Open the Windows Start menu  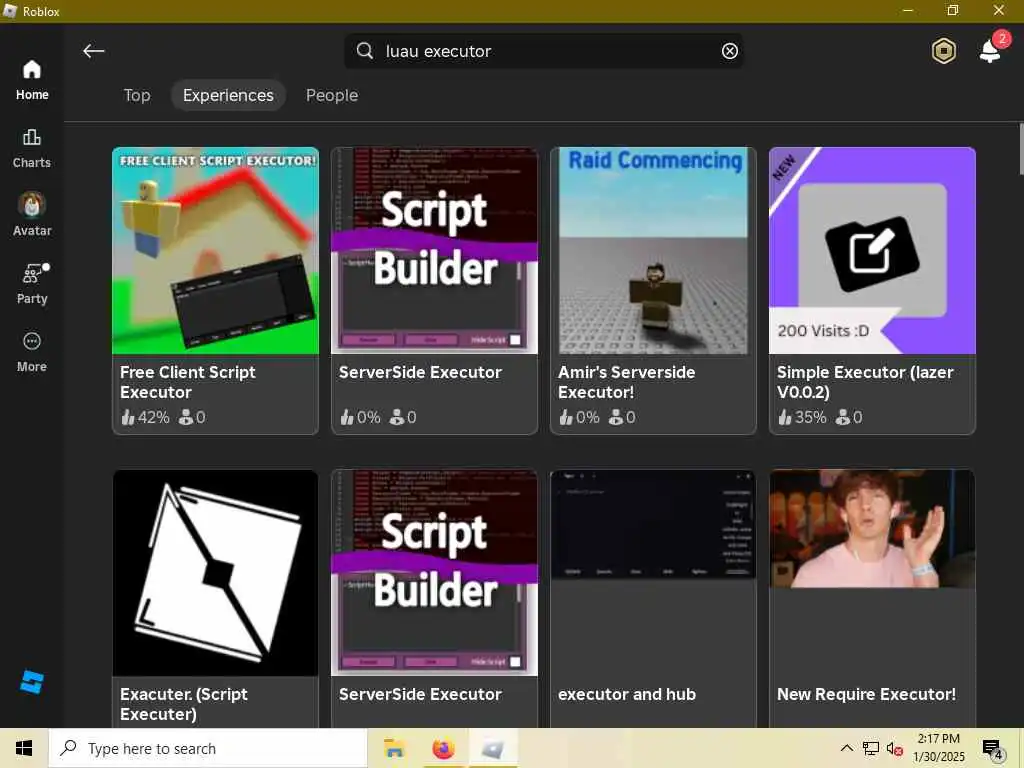(x=24, y=748)
